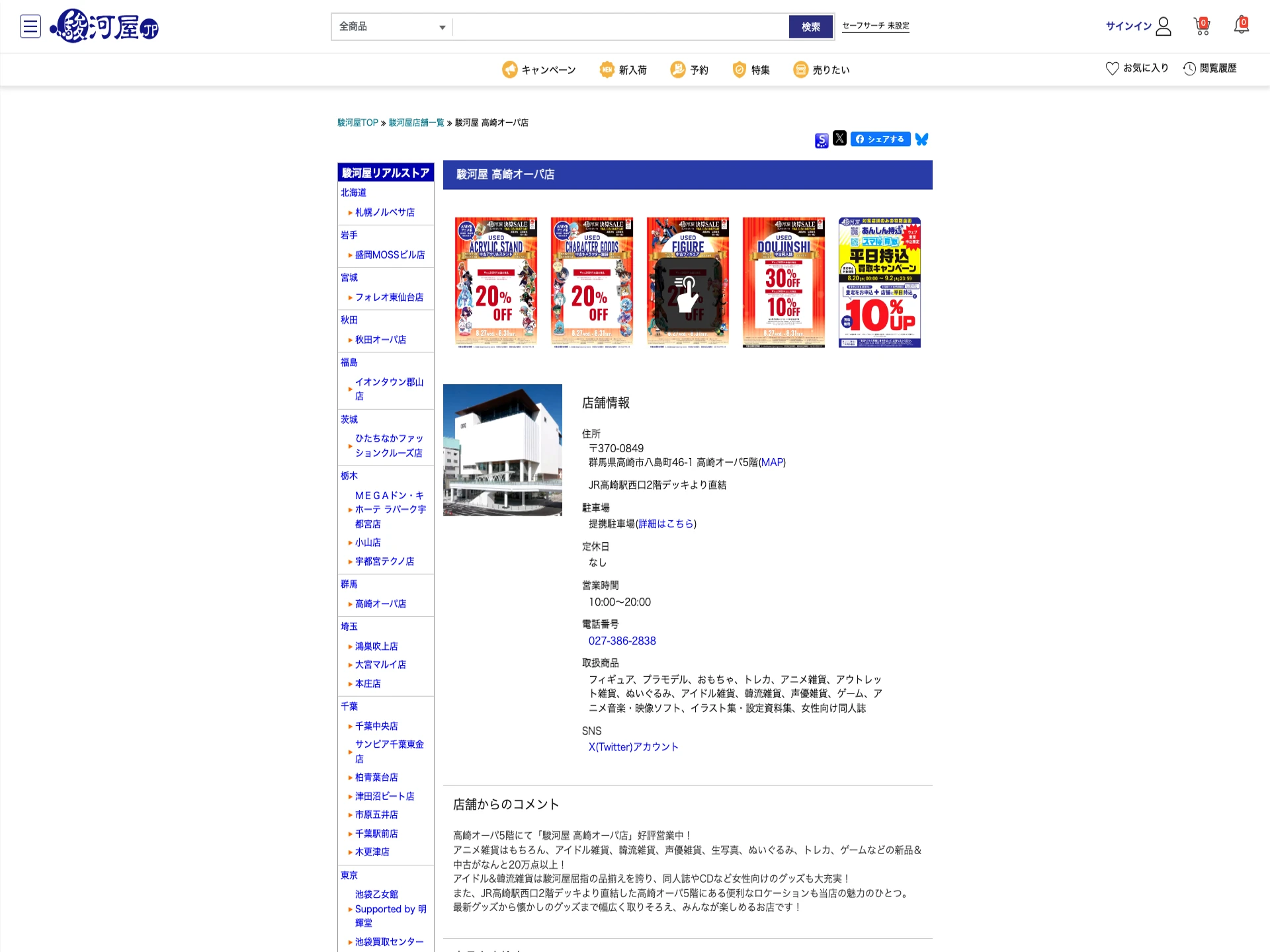Image resolution: width=1270 pixels, height=952 pixels.
Task: Select 宇都宮テクノ店 in sidebar
Action: pyautogui.click(x=385, y=561)
